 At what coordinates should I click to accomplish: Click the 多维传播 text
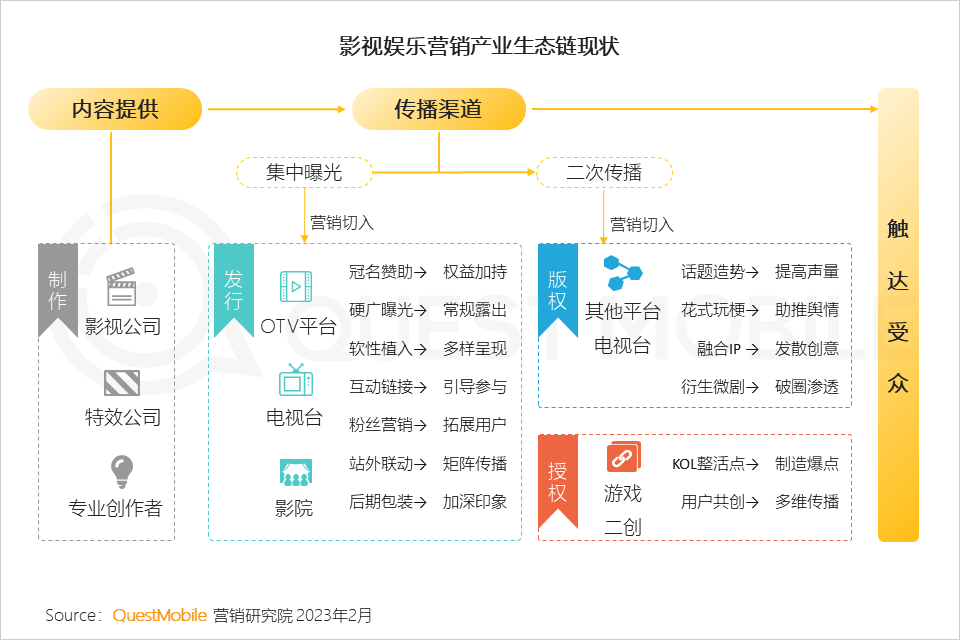(807, 502)
